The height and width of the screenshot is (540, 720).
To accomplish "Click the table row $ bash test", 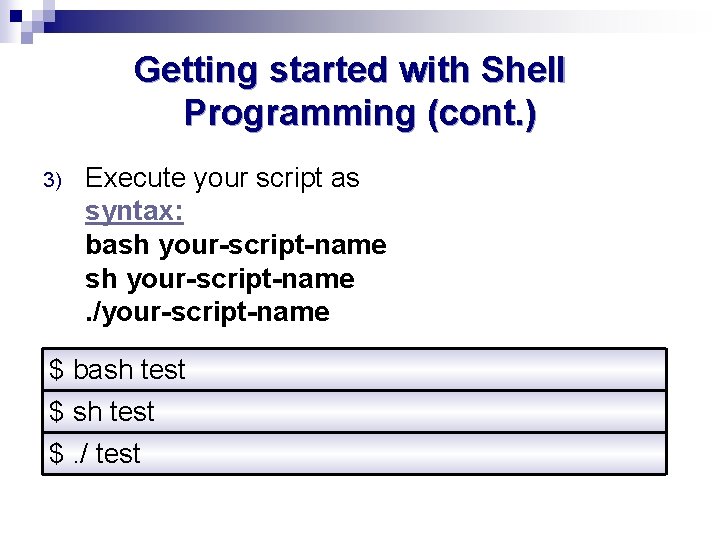I will click(x=354, y=370).
